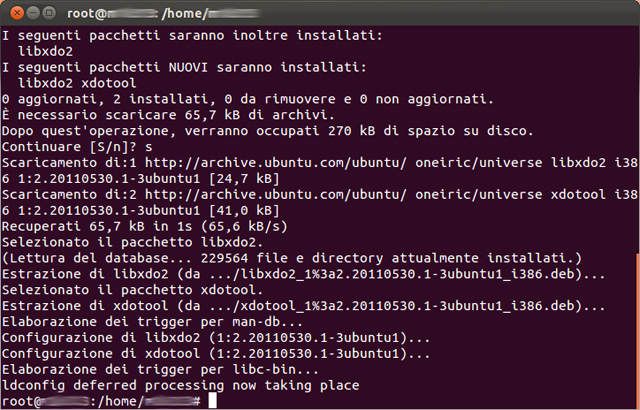The height and width of the screenshot is (410, 640).
Task: Click the '0 aggiornati, 2 installati' summary line
Action: [x=250, y=98]
